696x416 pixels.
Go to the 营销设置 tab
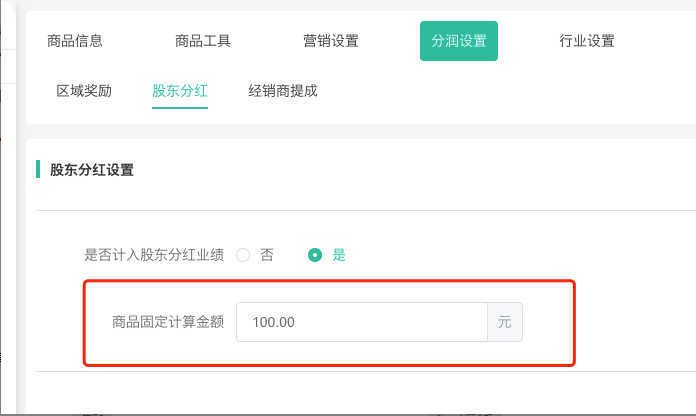pyautogui.click(x=331, y=41)
